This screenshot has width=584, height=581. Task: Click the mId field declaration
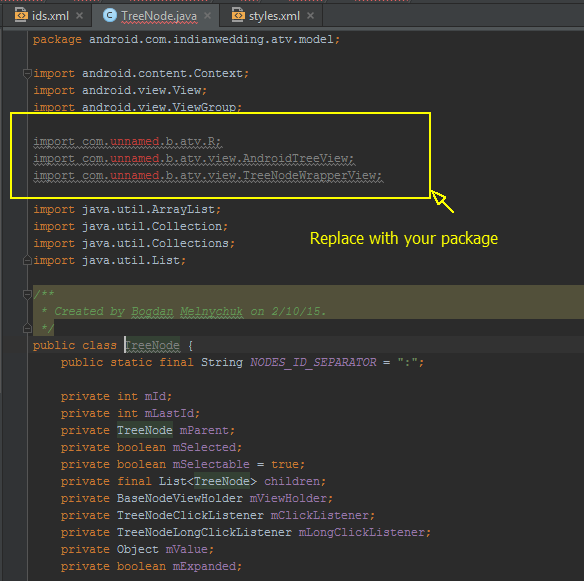pyautogui.click(x=116, y=397)
